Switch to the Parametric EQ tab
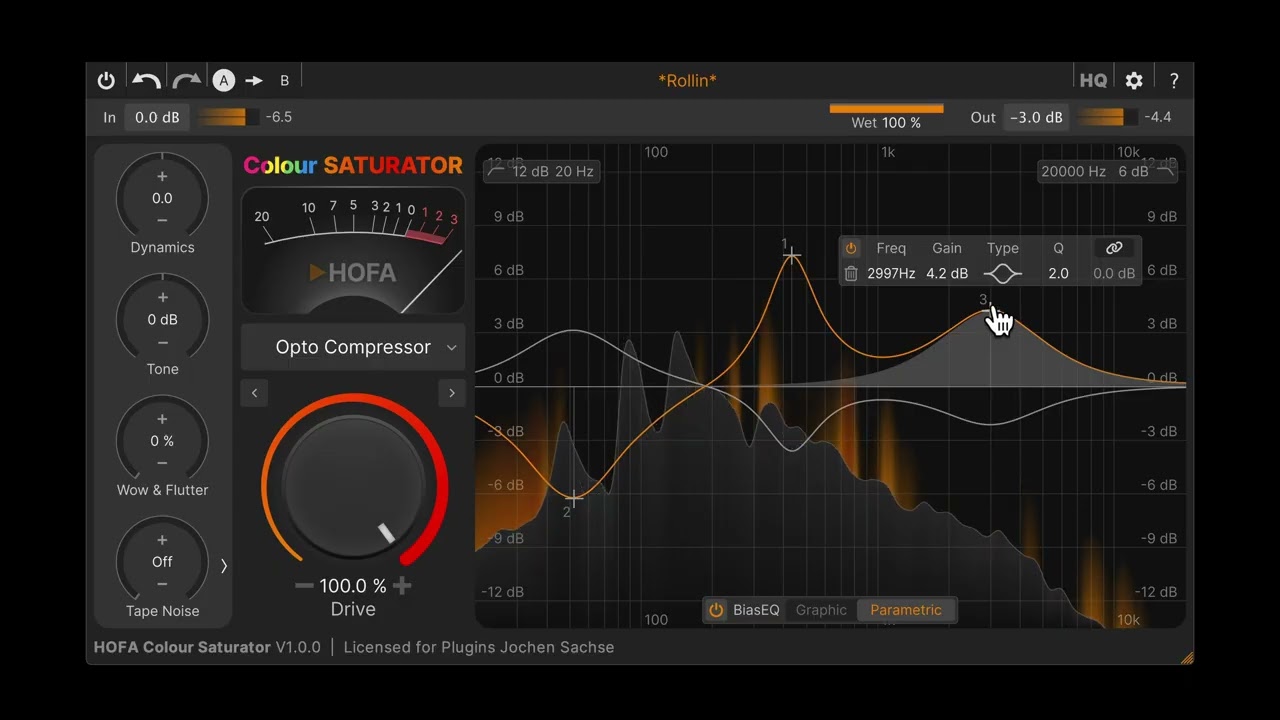The width and height of the screenshot is (1280, 720). (906, 610)
